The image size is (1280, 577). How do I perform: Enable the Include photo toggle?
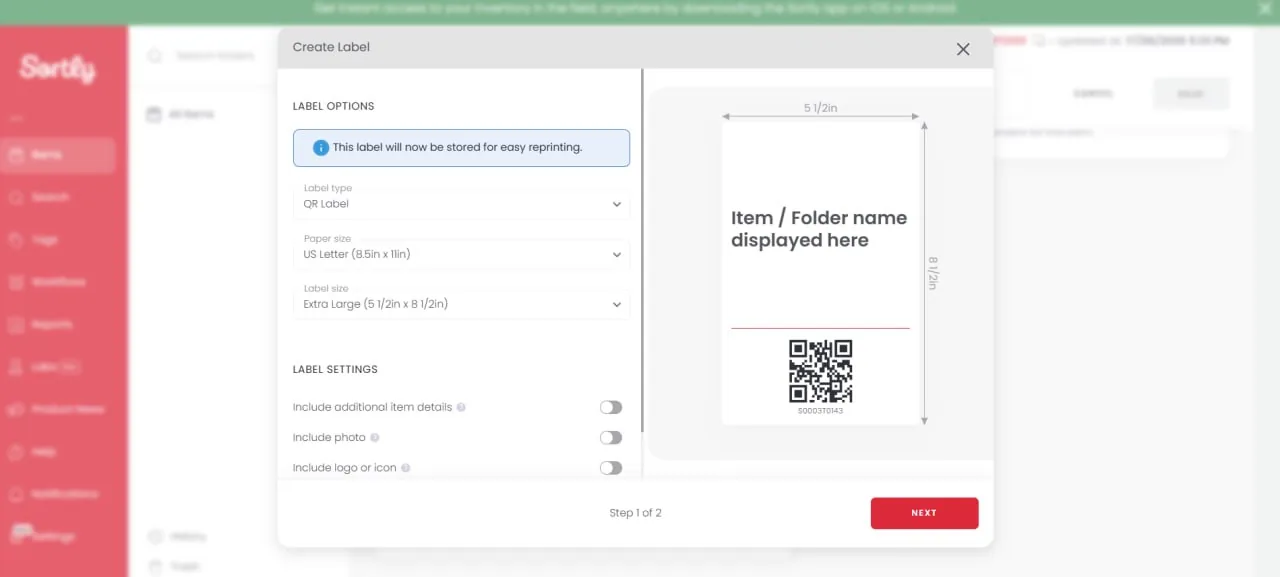[x=611, y=437]
